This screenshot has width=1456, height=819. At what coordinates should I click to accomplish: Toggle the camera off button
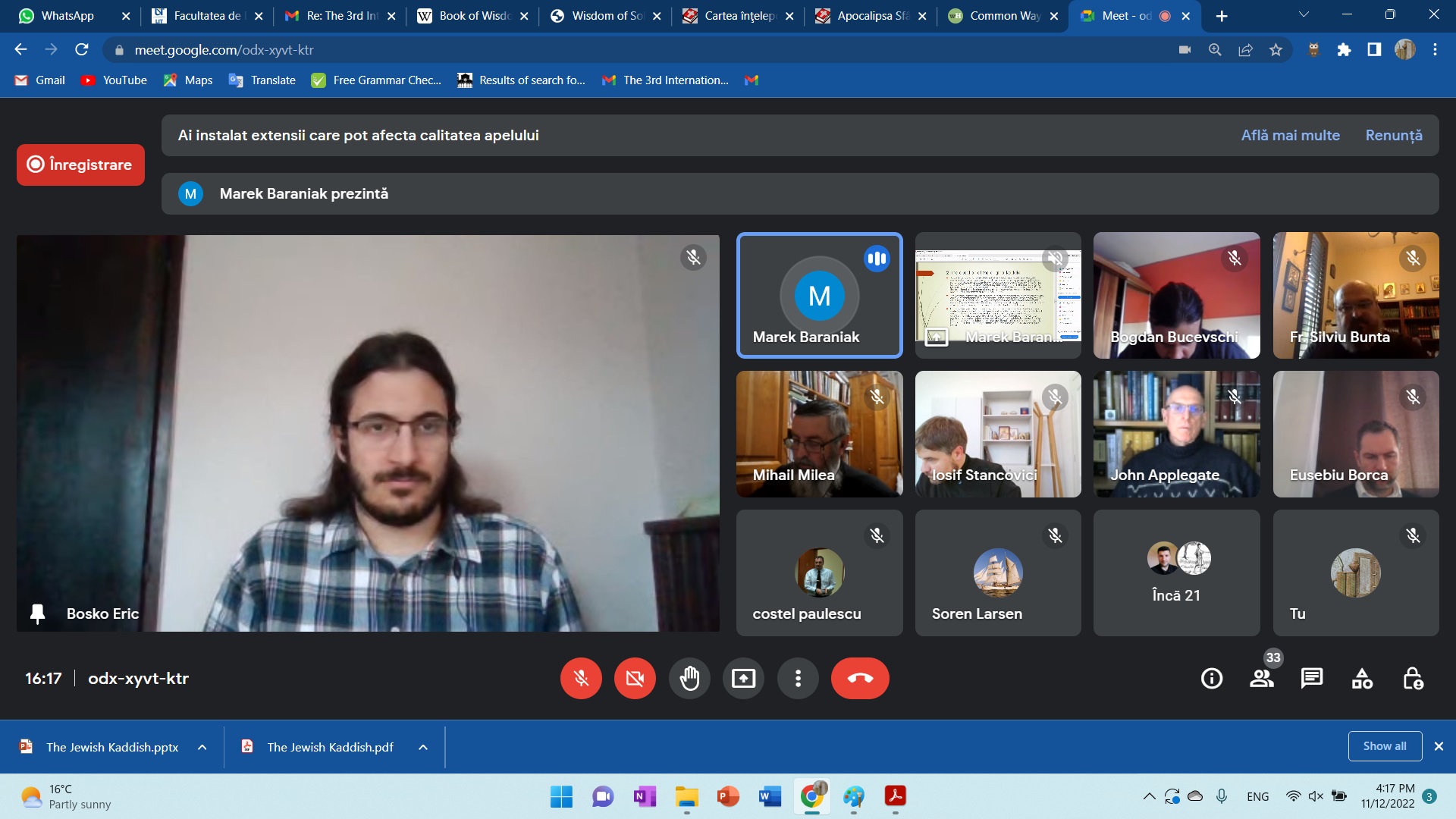tap(635, 678)
